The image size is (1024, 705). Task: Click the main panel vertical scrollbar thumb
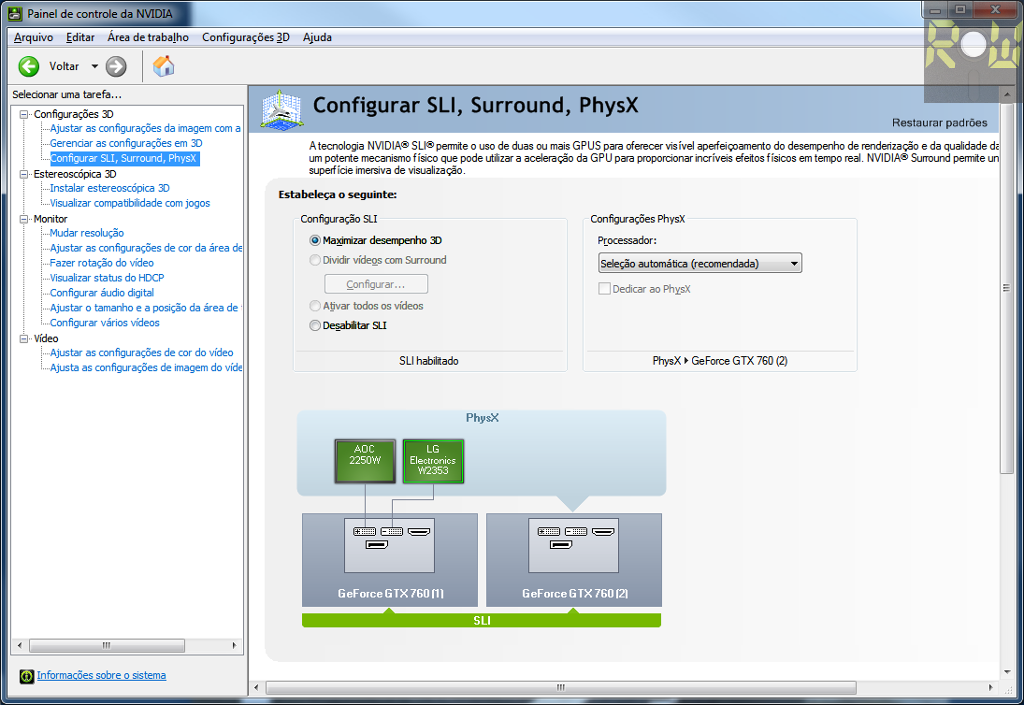[x=1006, y=288]
